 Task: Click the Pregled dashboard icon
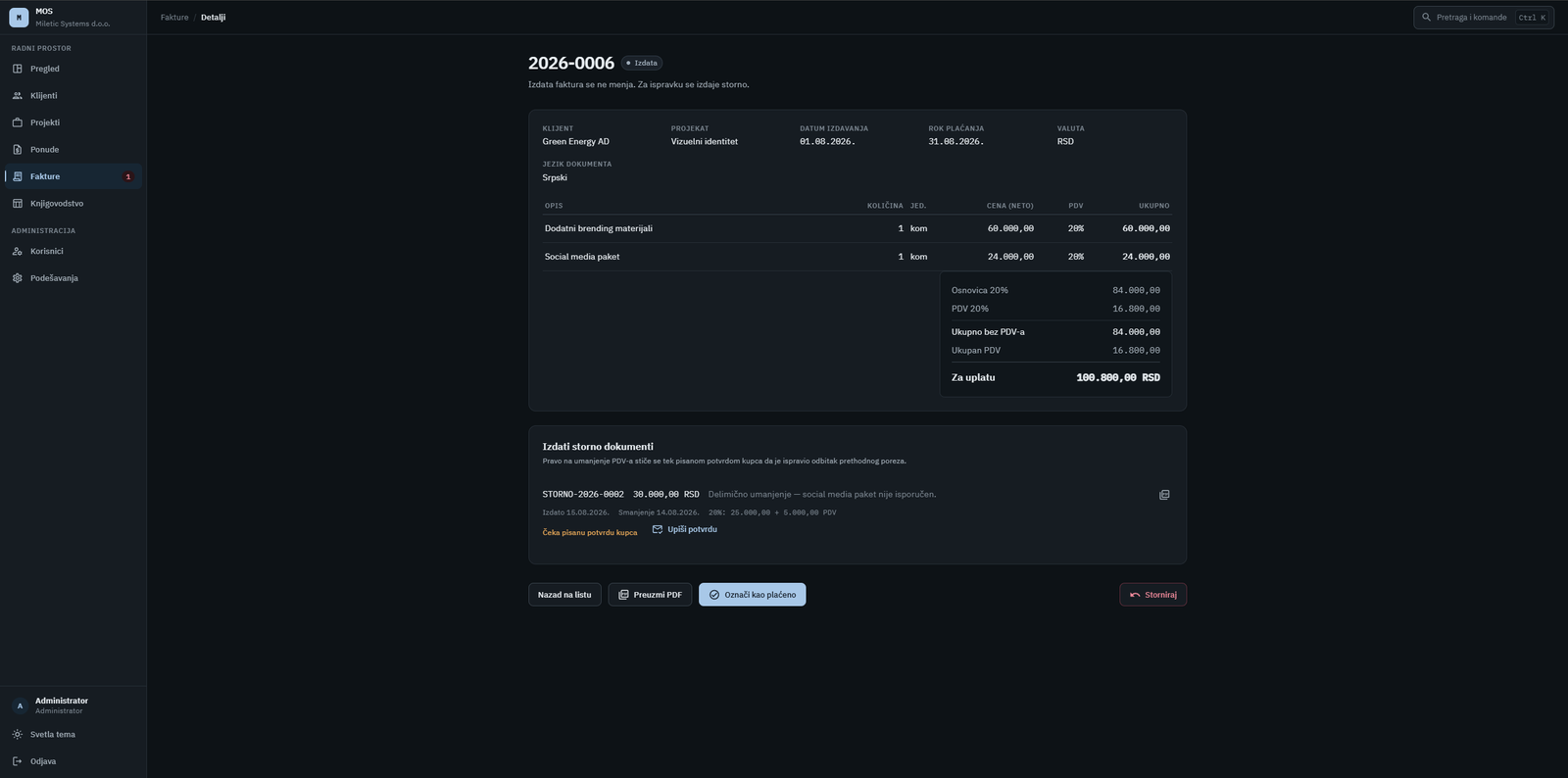[x=18, y=69]
